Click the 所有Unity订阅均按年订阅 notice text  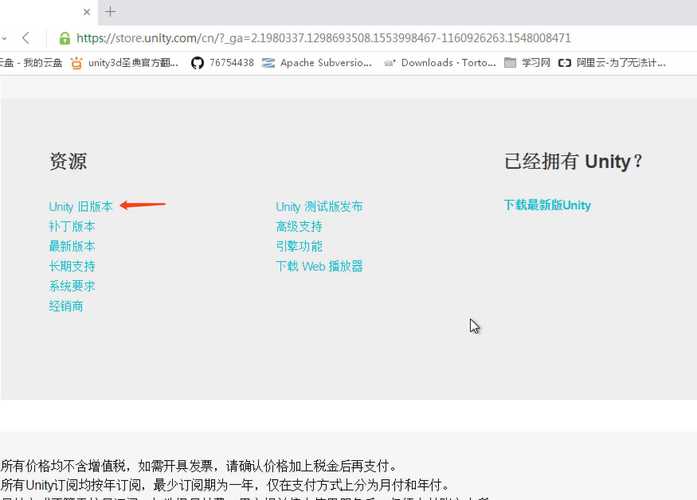click(x=225, y=484)
